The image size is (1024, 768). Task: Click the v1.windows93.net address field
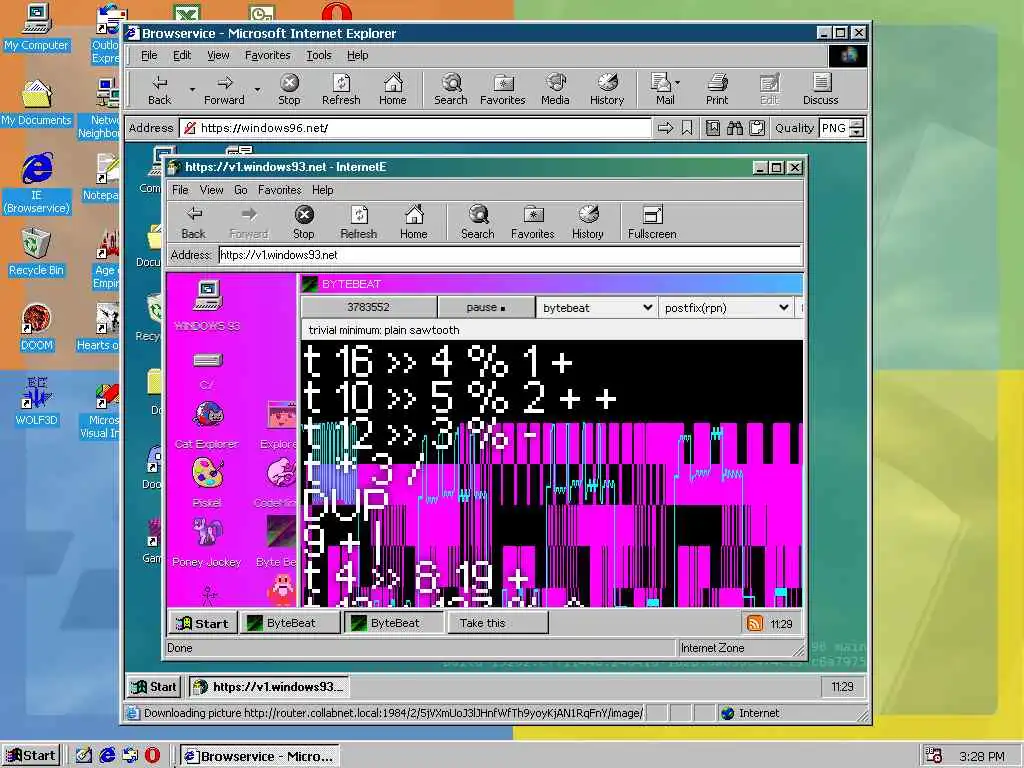(509, 255)
